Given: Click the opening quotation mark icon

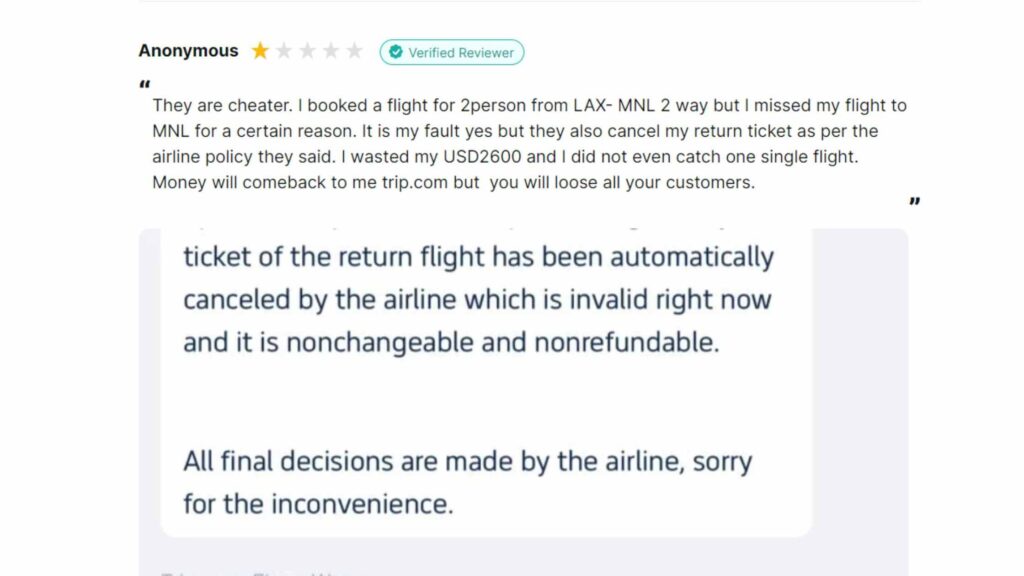Looking at the screenshot, I should [145, 84].
